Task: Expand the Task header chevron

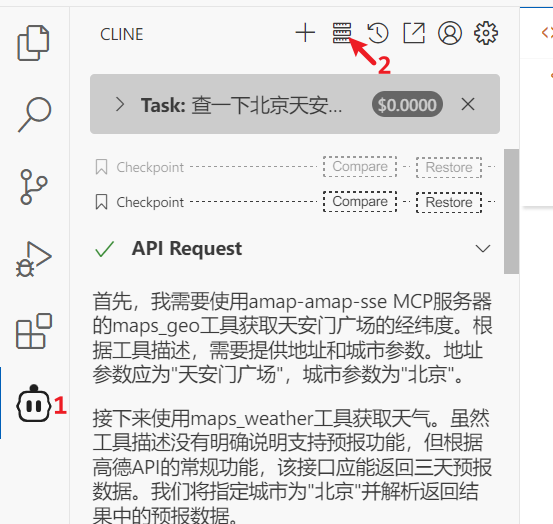Action: pos(120,105)
